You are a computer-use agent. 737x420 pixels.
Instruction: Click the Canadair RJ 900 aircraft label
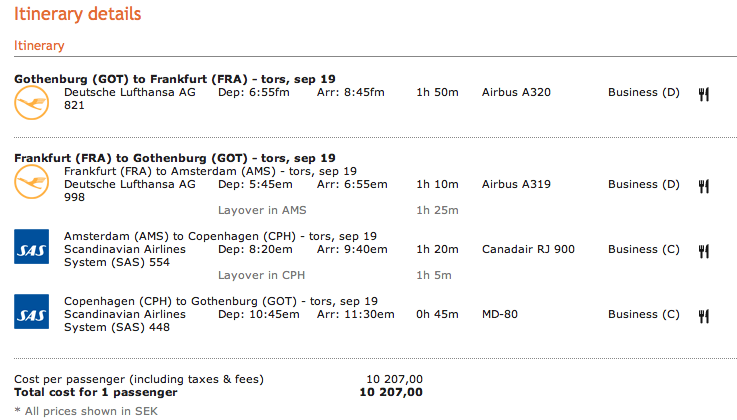coord(528,249)
